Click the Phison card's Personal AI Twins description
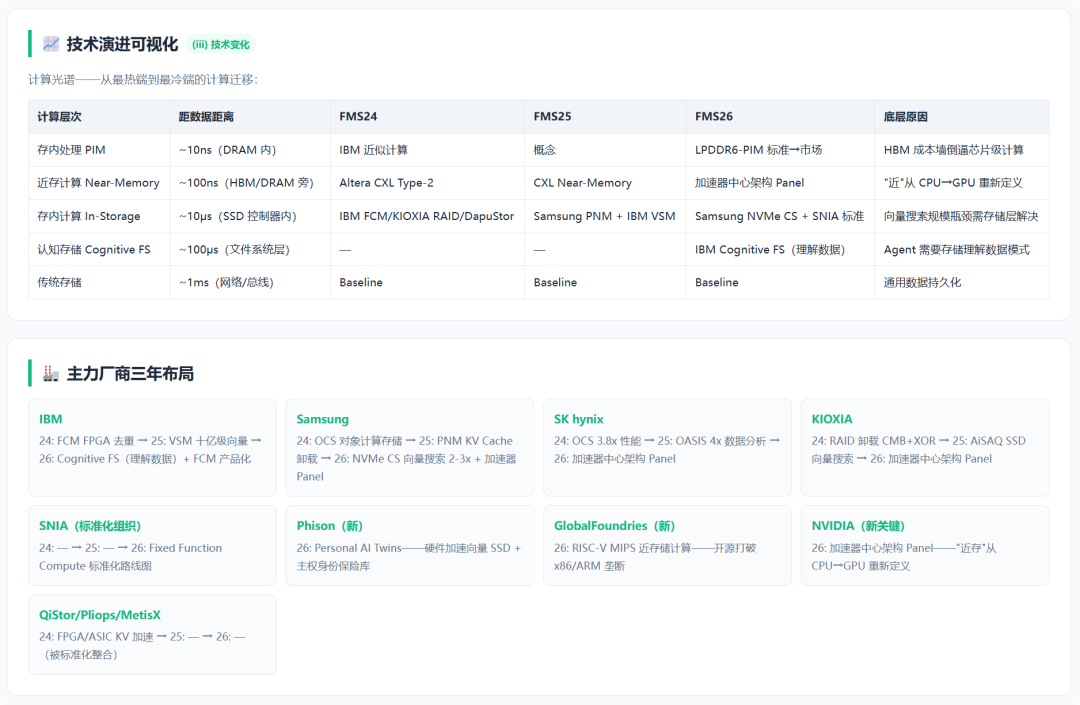 tap(408, 557)
